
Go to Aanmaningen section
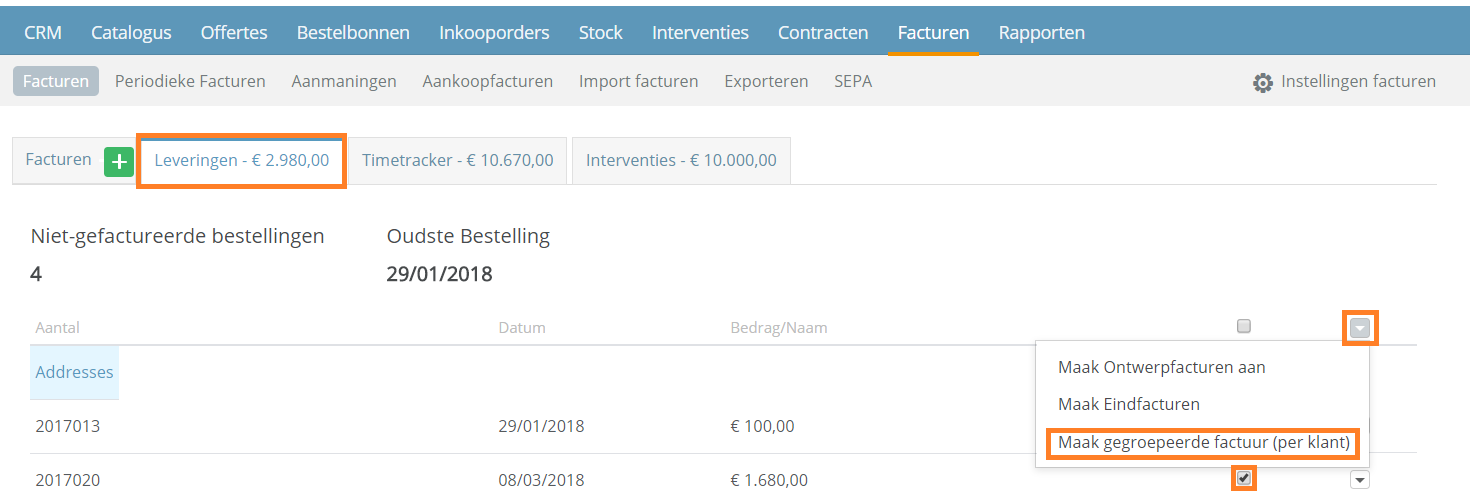(344, 81)
